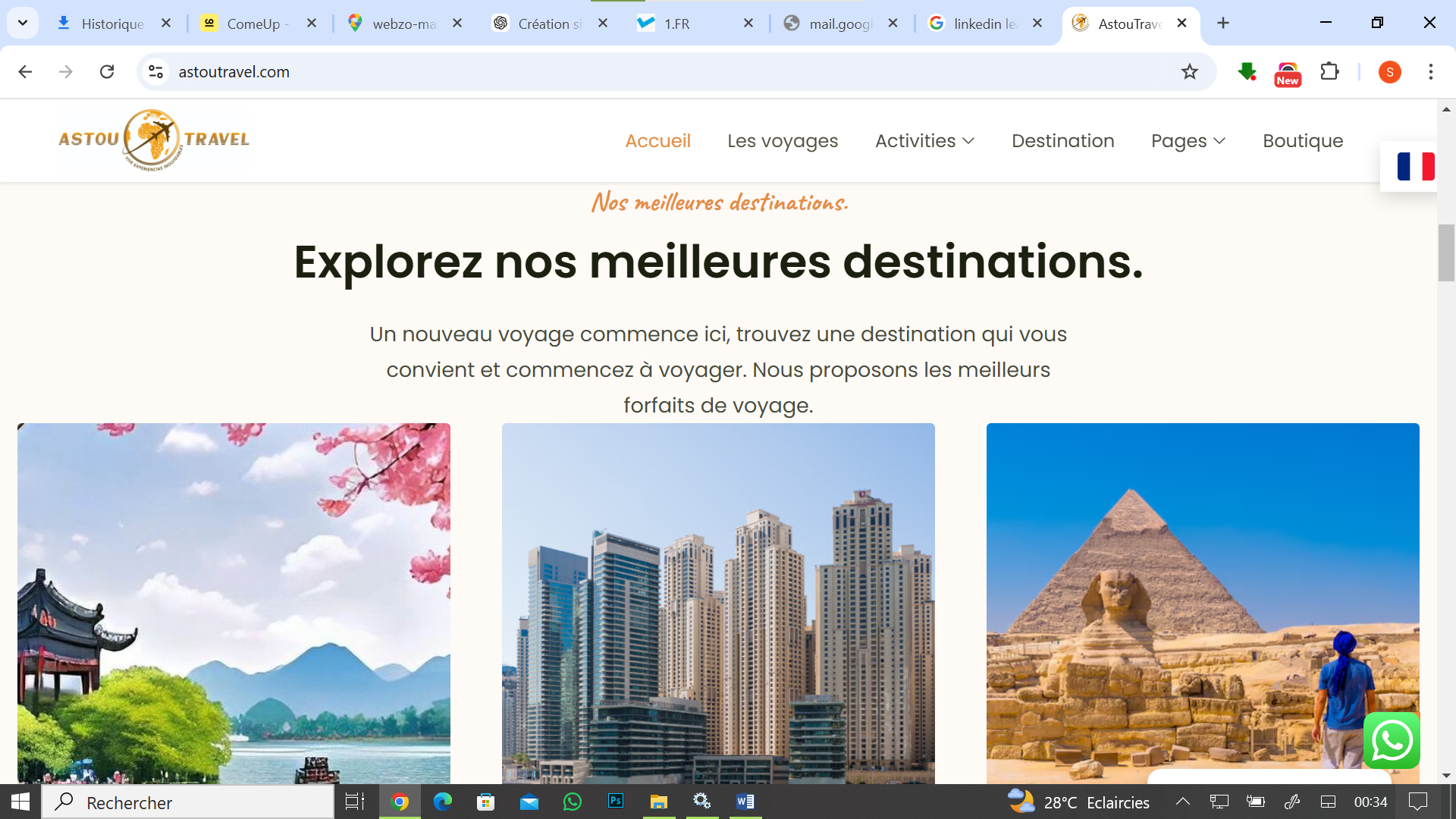Screen dimensions: 1456x819
Task: Go to the Les voyages page
Action: tap(783, 141)
